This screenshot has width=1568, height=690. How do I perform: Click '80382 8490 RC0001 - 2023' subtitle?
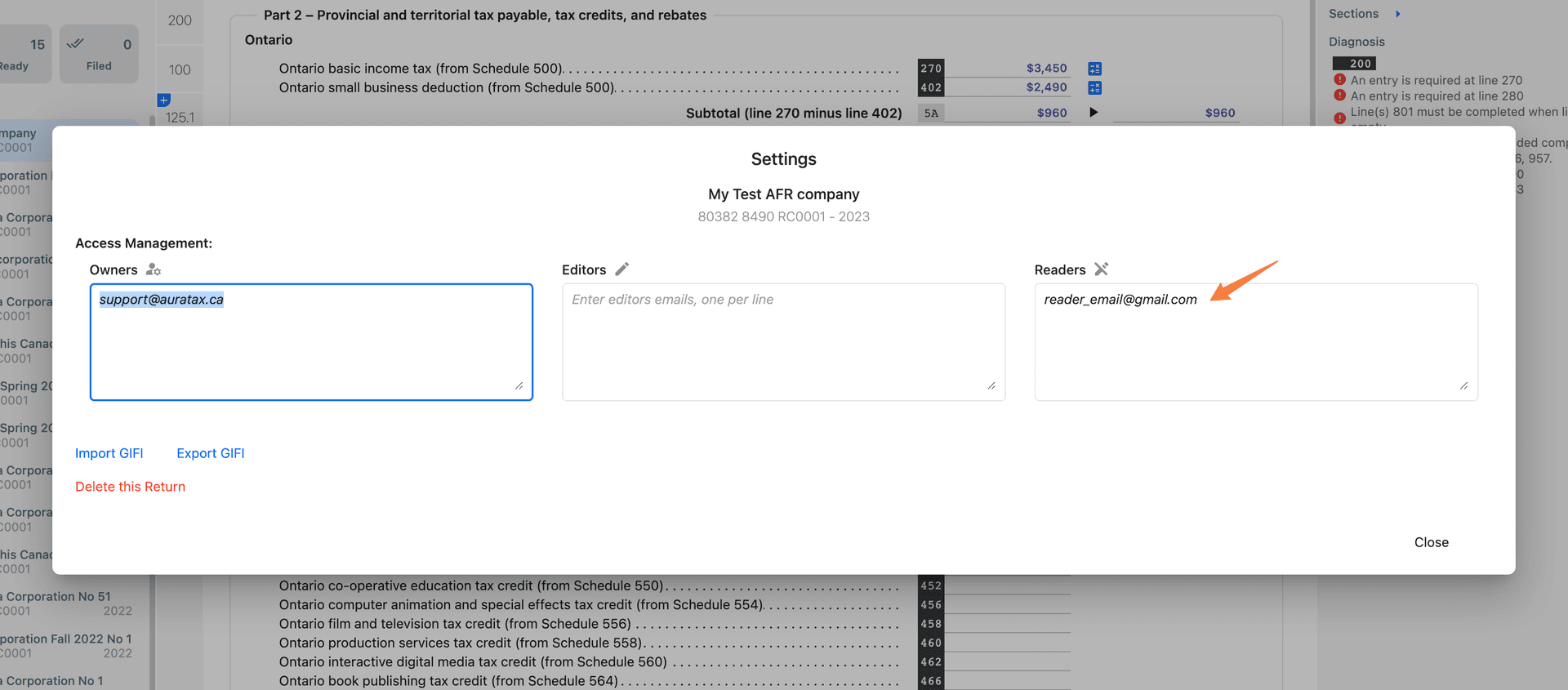pos(784,216)
